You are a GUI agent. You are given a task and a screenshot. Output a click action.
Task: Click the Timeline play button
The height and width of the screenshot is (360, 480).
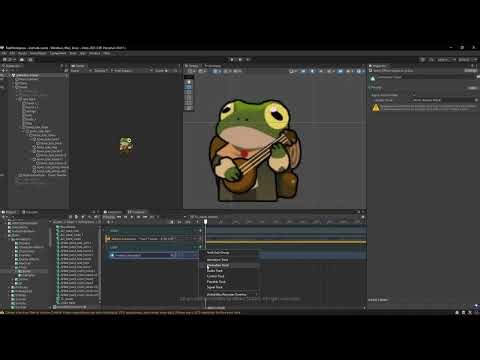132,217
